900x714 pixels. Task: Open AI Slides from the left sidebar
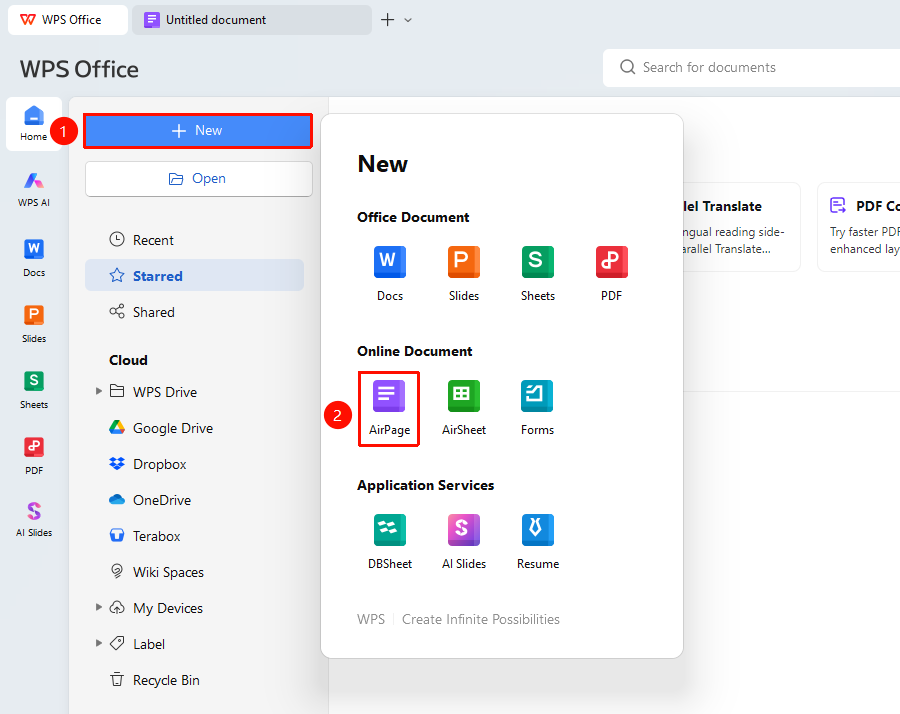(34, 519)
